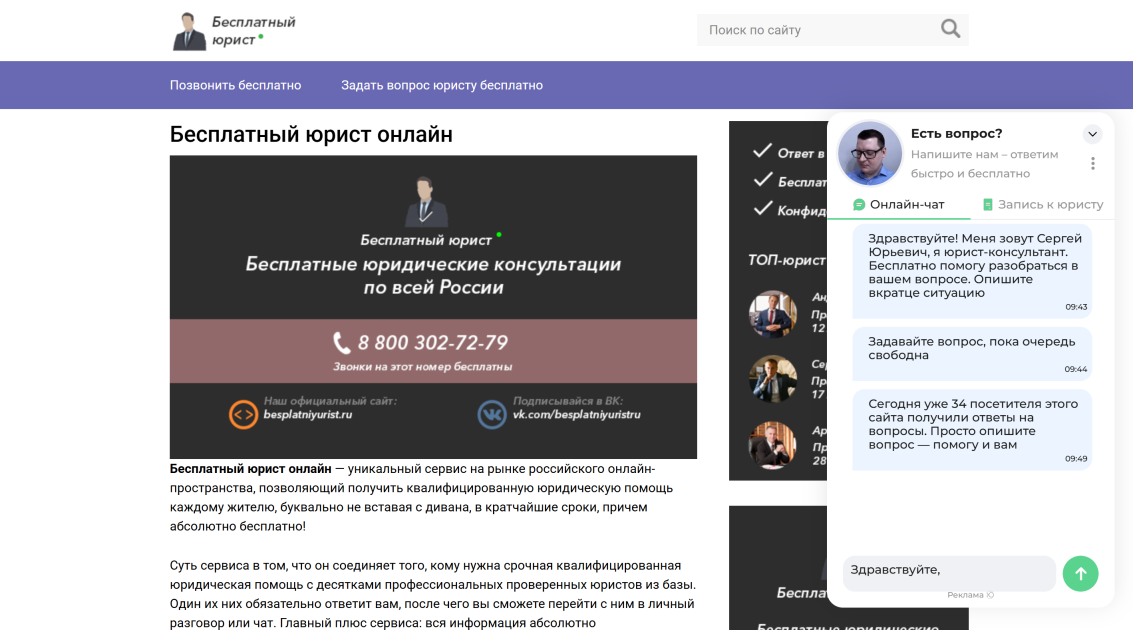Viewport: 1133px width, 630px height.
Task: Click the third TOP lawyer photo
Action: (773, 445)
